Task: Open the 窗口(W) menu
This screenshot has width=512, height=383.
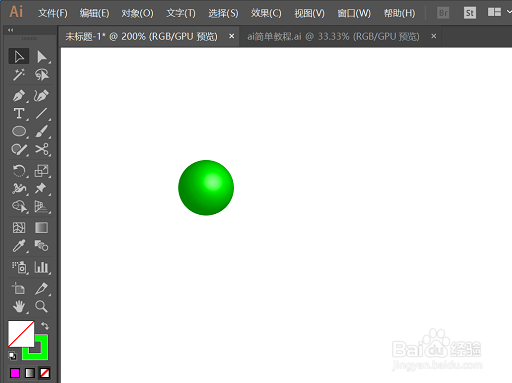Action: point(354,13)
